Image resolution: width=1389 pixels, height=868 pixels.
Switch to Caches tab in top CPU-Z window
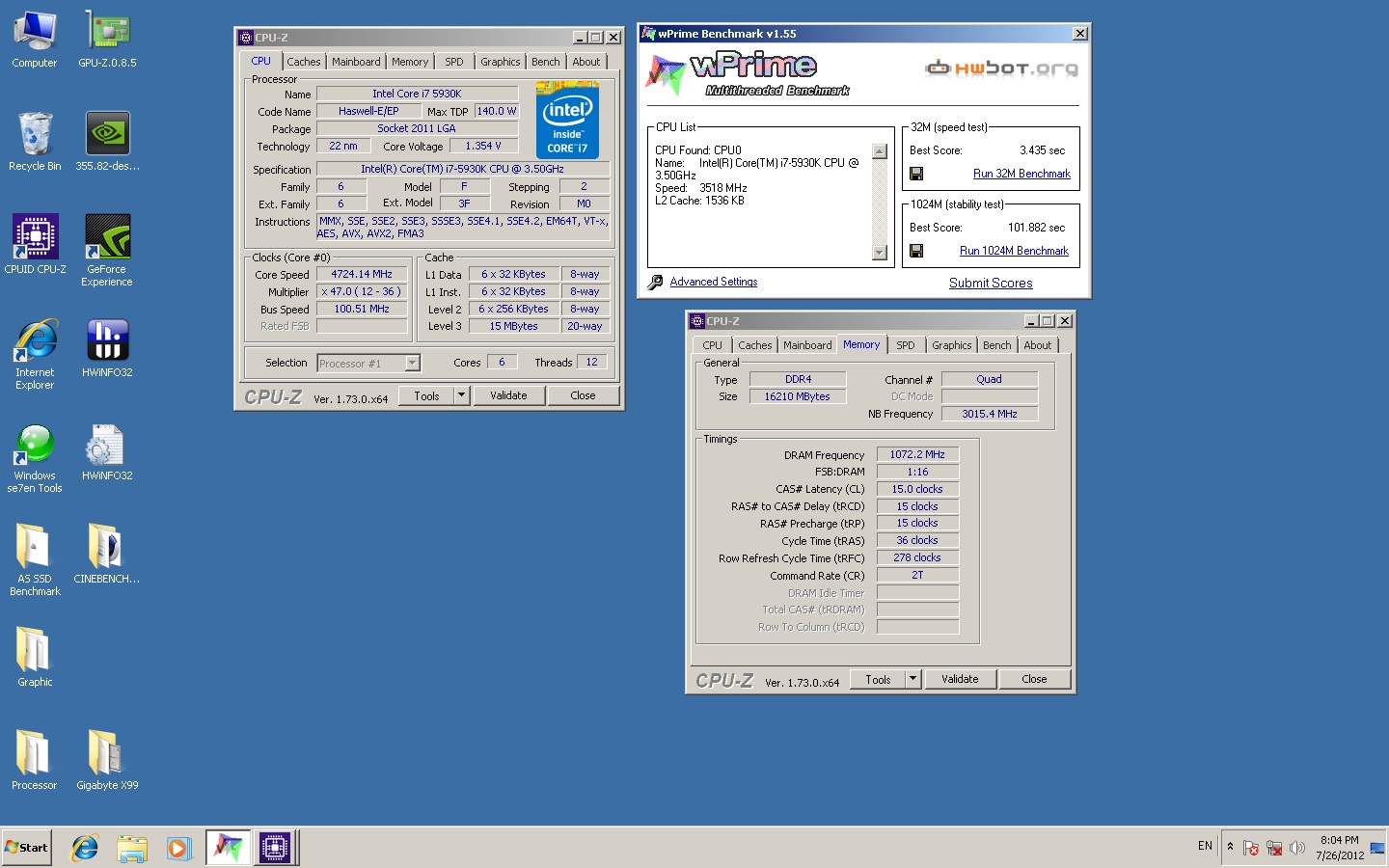pyautogui.click(x=304, y=62)
